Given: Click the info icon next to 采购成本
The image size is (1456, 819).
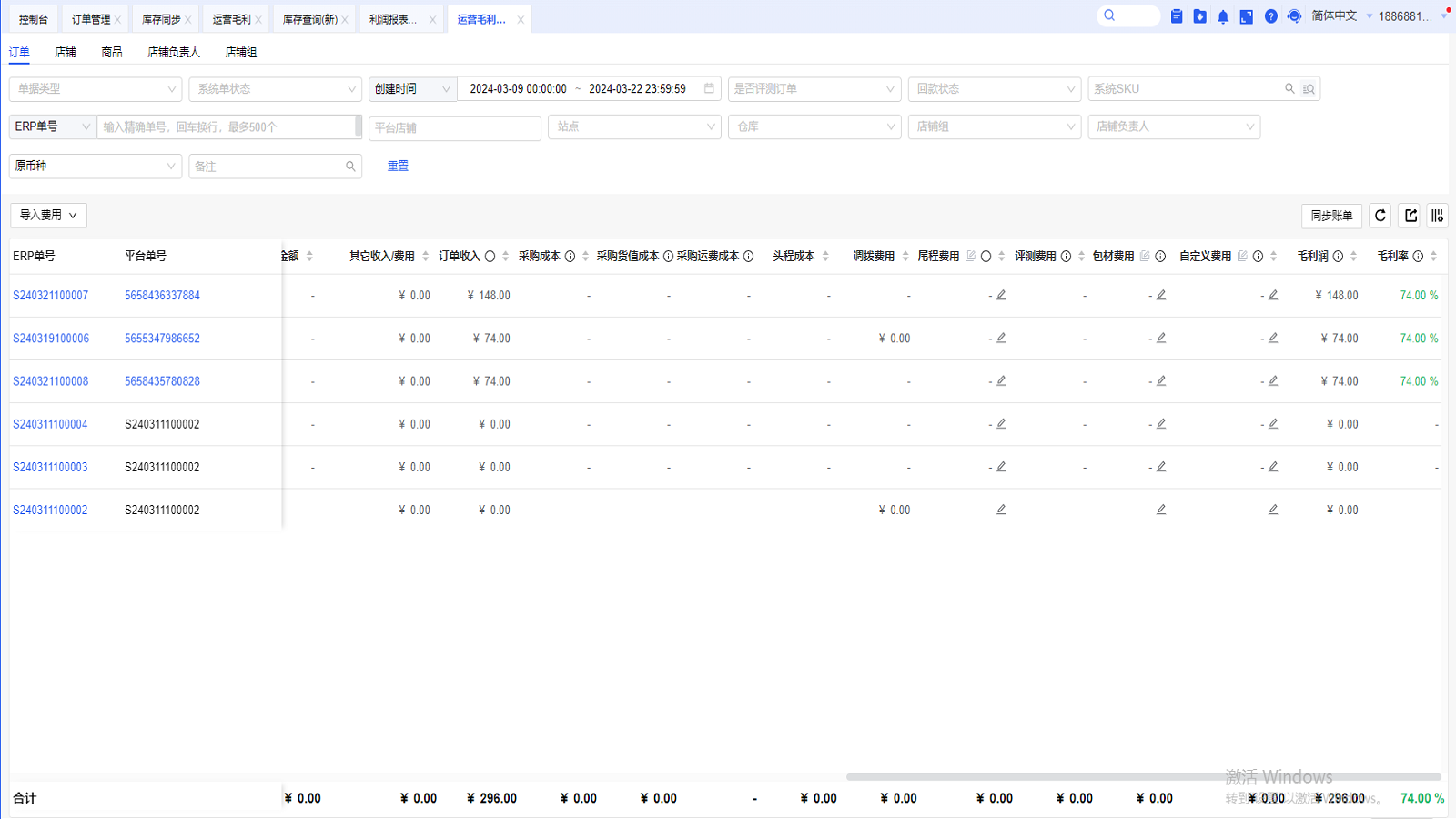Looking at the screenshot, I should coord(570,257).
